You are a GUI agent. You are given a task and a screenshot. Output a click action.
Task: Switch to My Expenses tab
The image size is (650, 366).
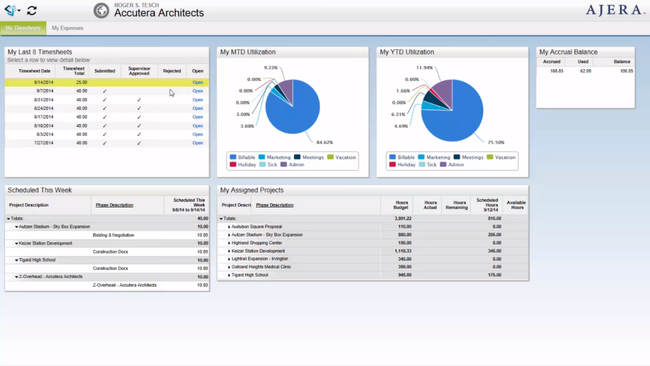68,28
